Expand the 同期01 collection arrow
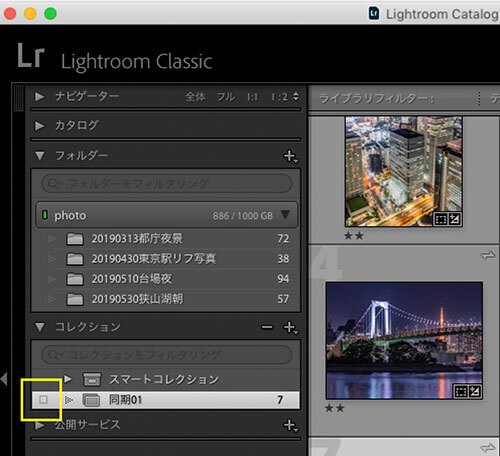This screenshot has width=500, height=456. 69,400
